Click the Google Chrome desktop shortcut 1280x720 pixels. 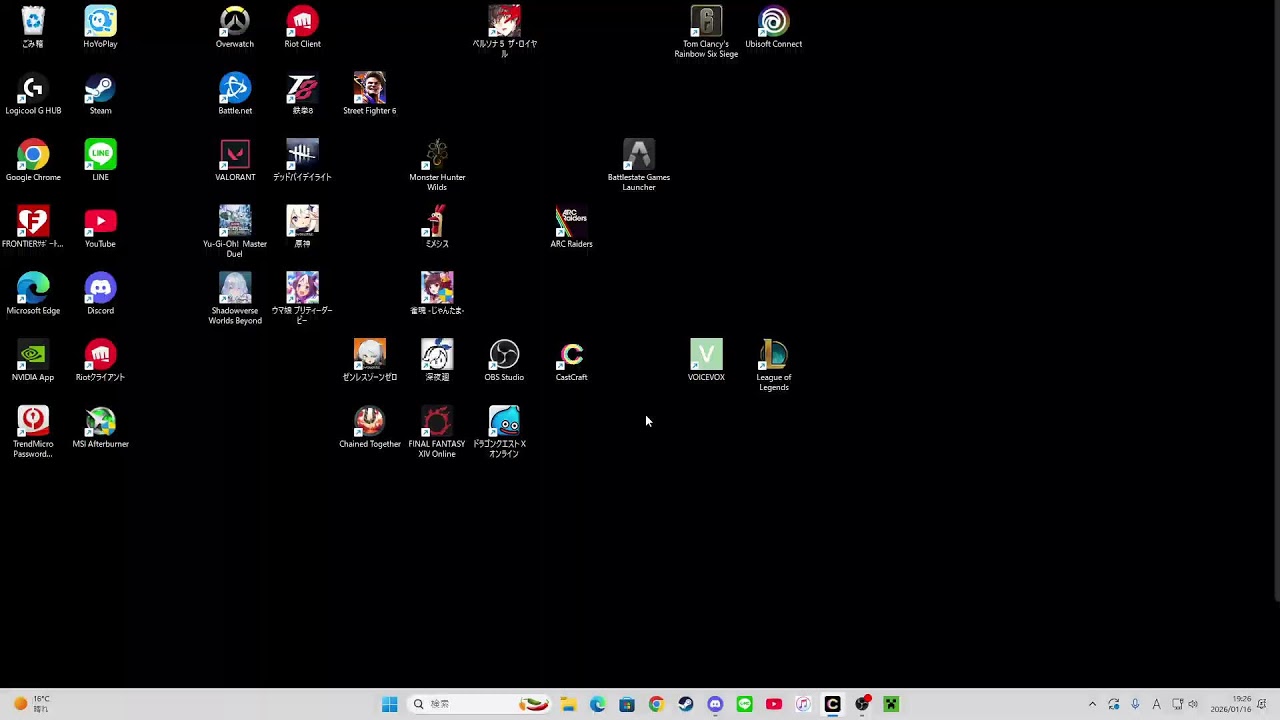[x=33, y=161]
